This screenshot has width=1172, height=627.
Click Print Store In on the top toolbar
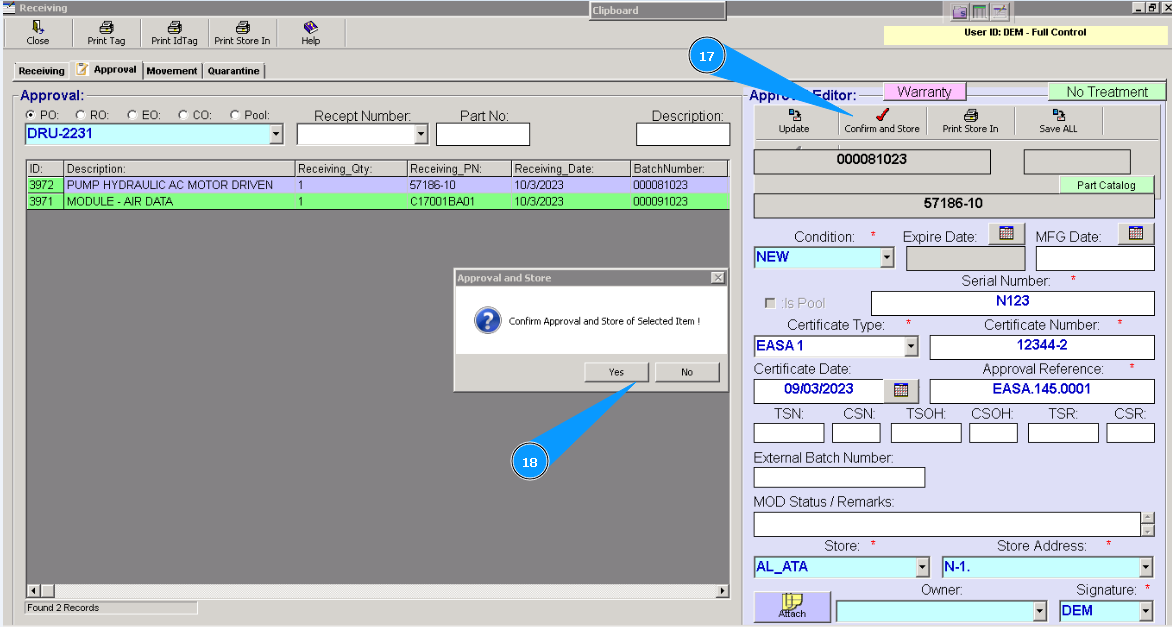click(x=242, y=34)
